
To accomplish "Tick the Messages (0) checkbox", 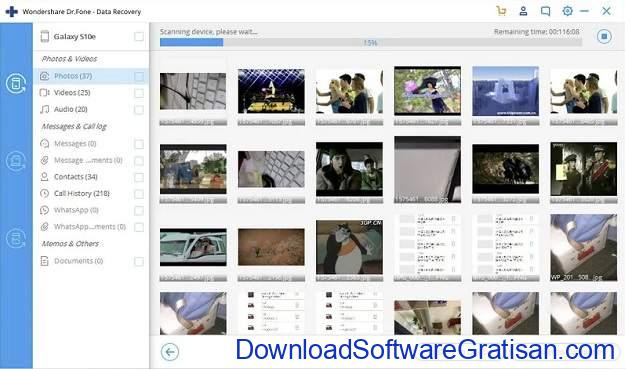I will point(139,144).
